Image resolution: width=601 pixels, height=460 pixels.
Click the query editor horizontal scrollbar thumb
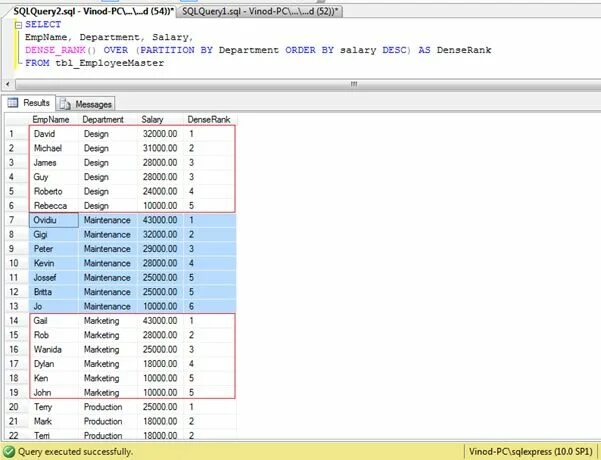[353, 84]
